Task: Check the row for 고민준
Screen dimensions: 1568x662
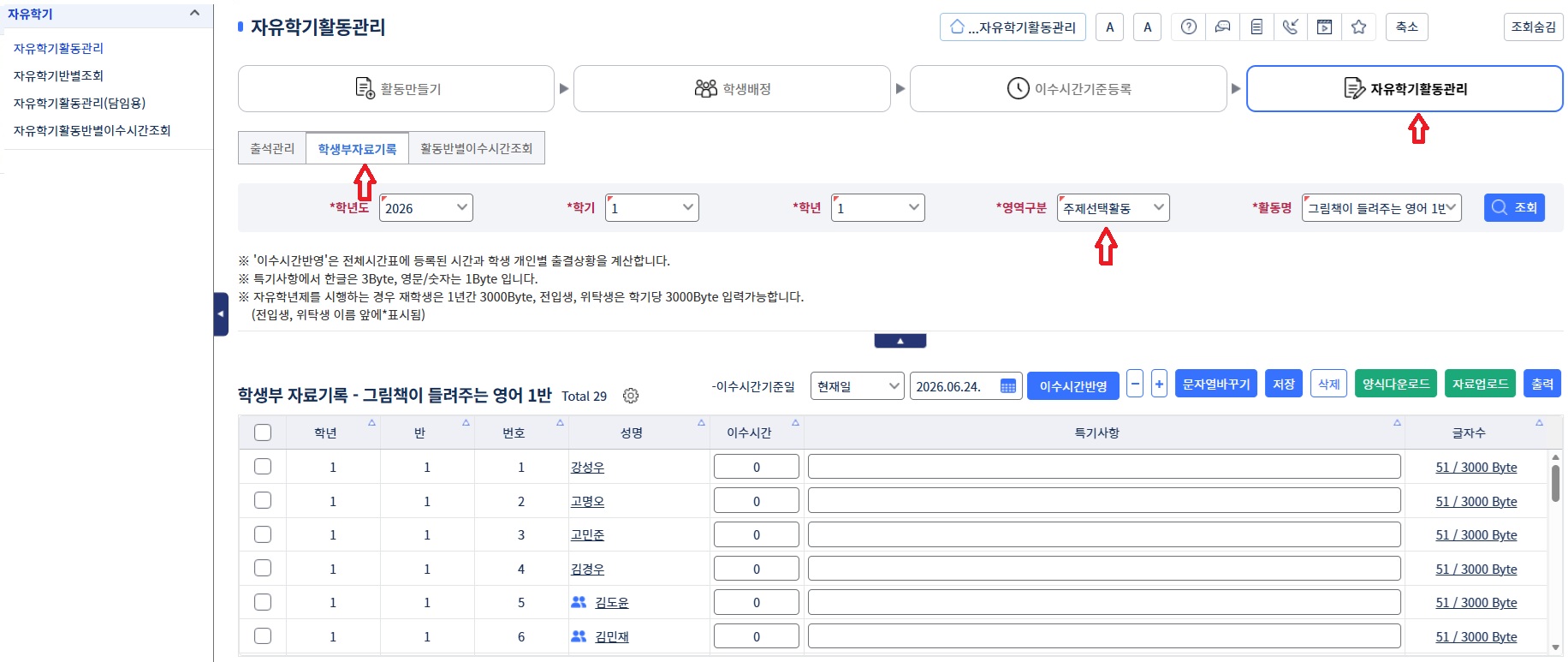Action: pos(263,534)
